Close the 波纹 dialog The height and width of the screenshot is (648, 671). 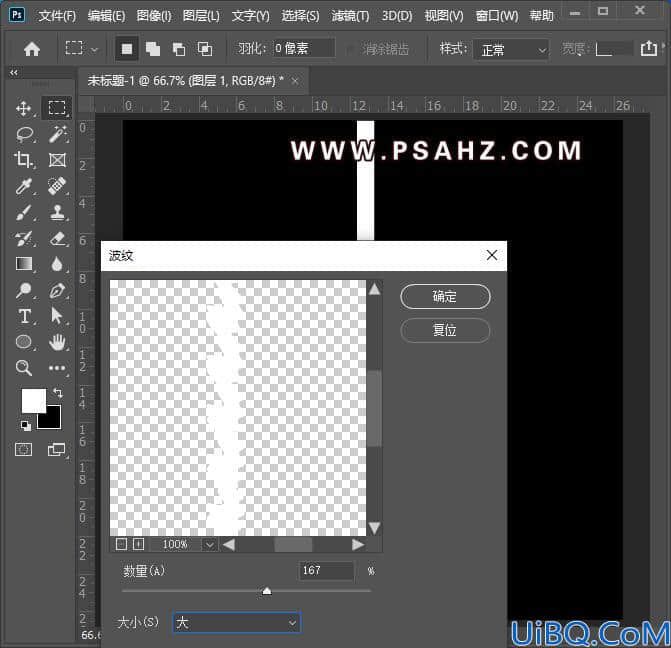point(492,256)
